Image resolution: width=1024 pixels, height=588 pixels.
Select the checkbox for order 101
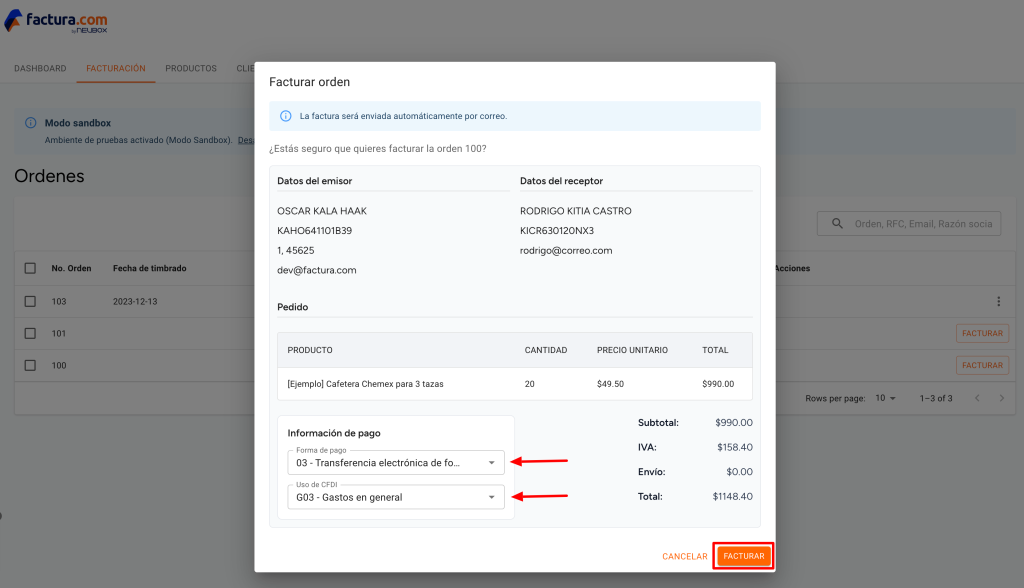30,333
